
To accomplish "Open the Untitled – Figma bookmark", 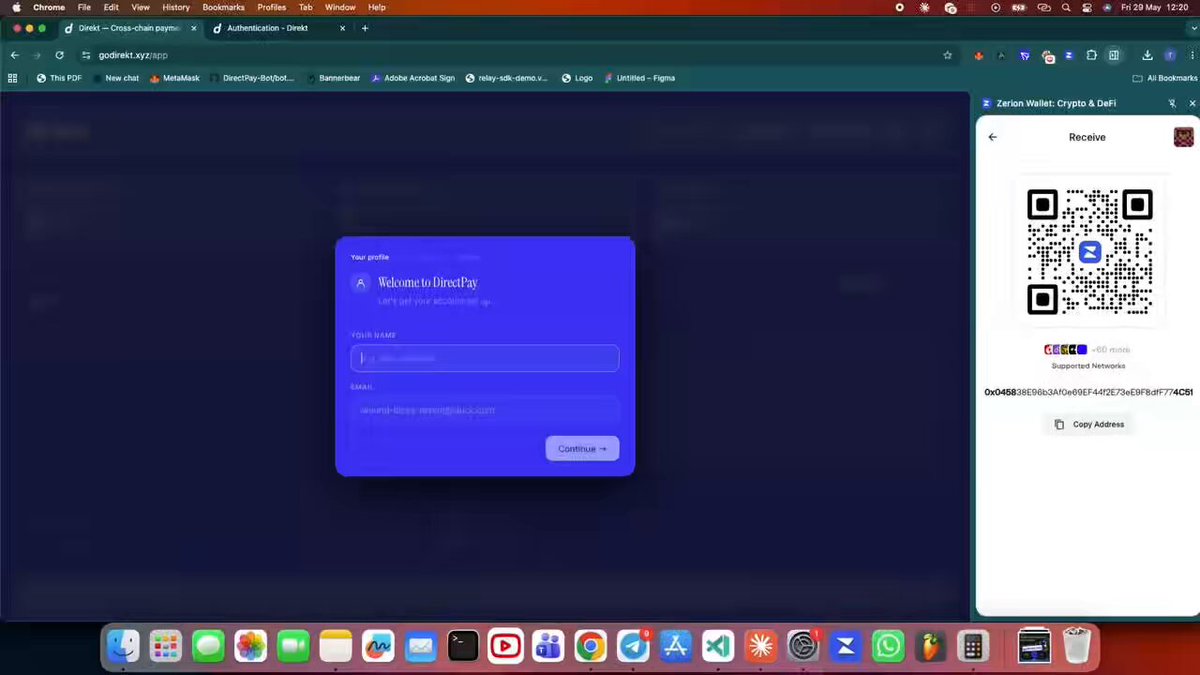I will [x=640, y=78].
